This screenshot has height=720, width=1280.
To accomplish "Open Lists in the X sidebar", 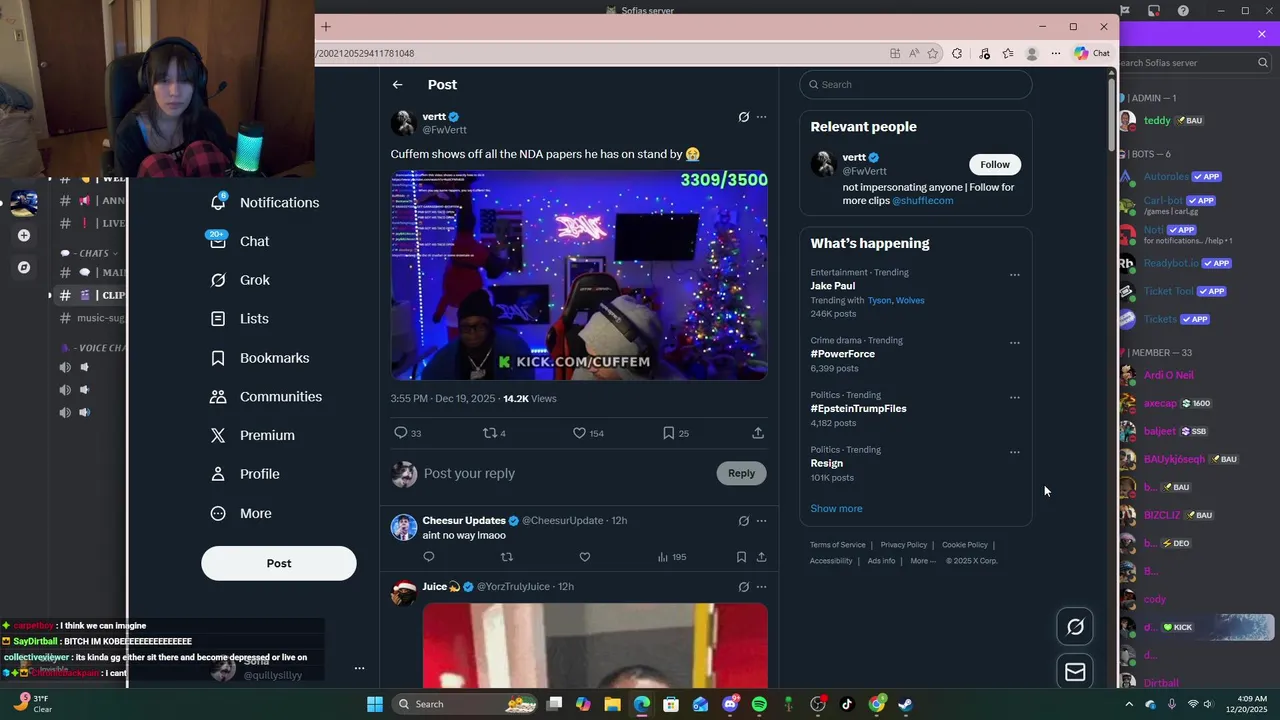I will (x=240, y=319).
